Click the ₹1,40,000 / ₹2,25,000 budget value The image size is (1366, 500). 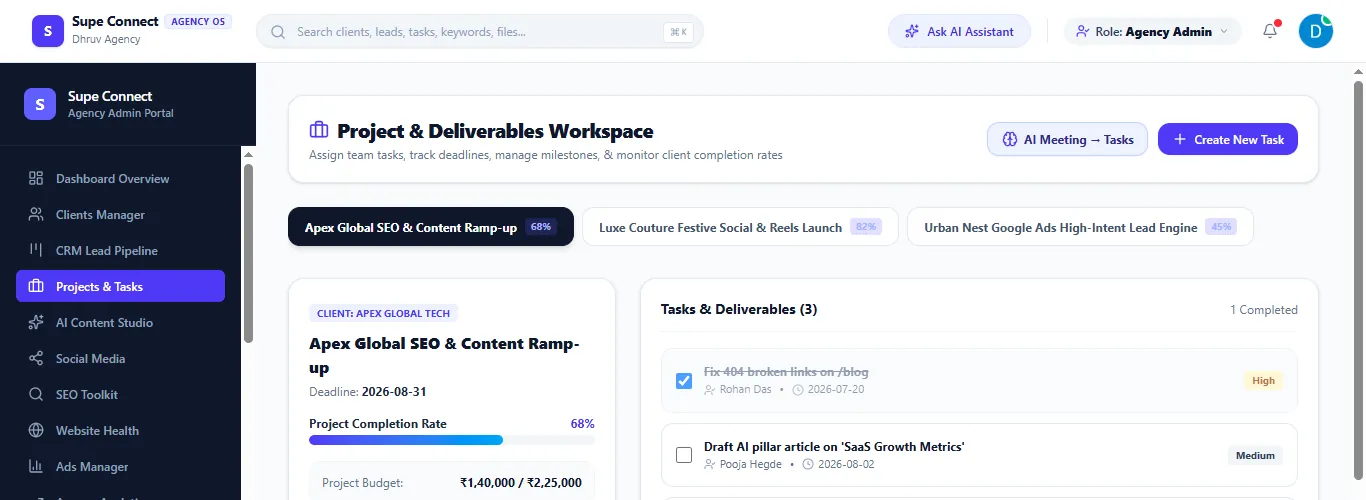click(x=521, y=483)
